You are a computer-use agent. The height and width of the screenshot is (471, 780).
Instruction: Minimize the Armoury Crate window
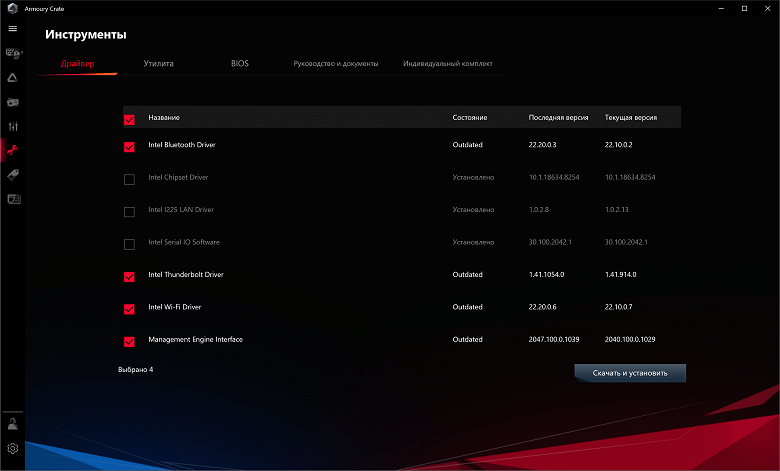point(721,8)
